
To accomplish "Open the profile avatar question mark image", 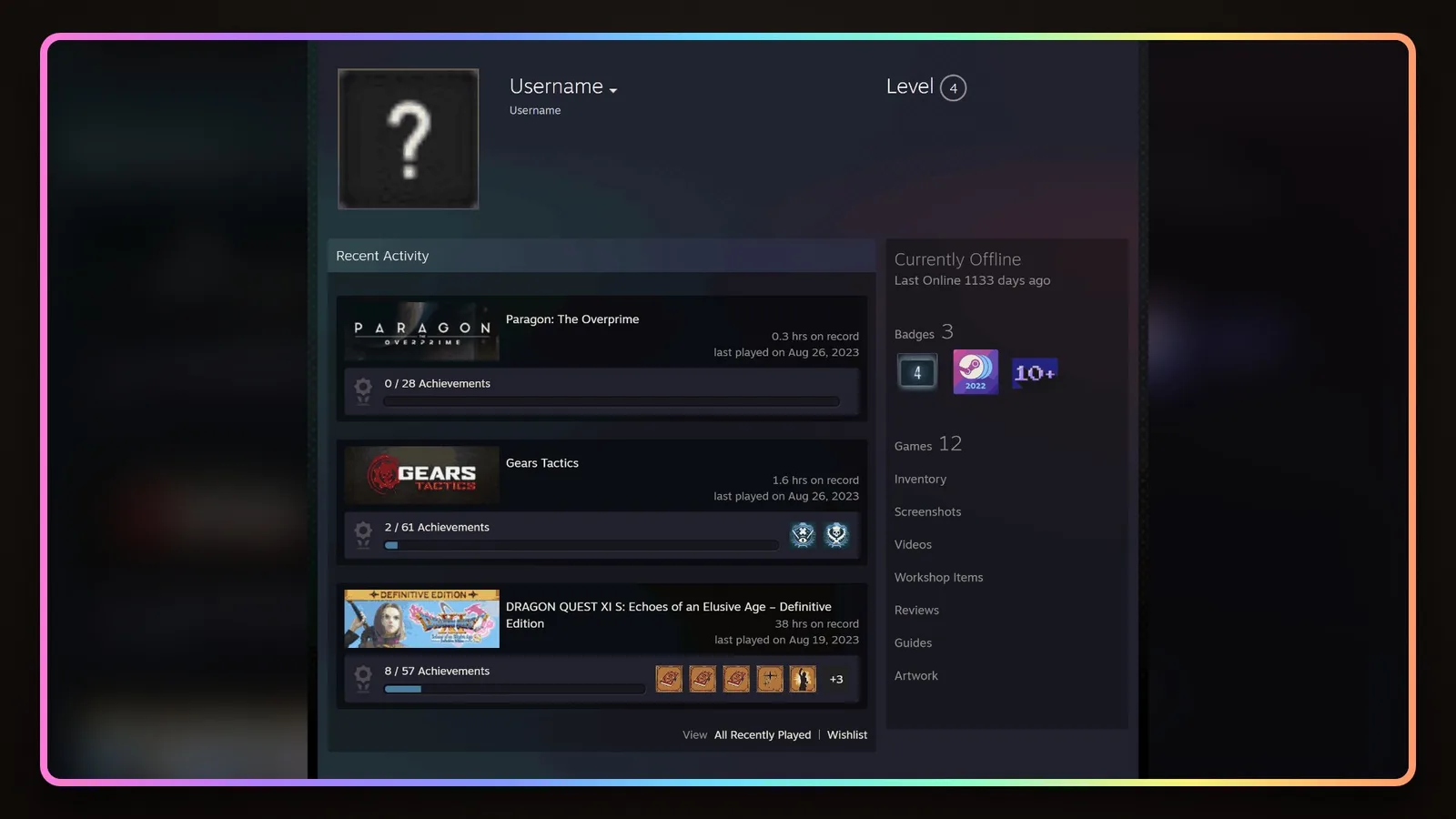I will tap(409, 139).
